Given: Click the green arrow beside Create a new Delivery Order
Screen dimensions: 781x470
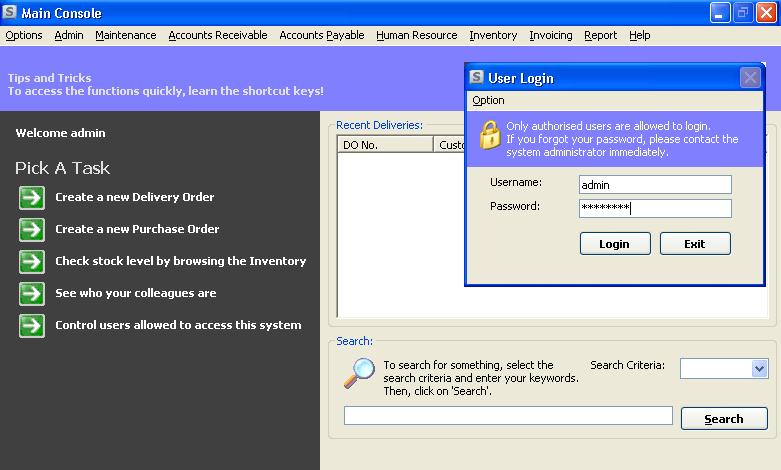Looking at the screenshot, I should point(32,198).
